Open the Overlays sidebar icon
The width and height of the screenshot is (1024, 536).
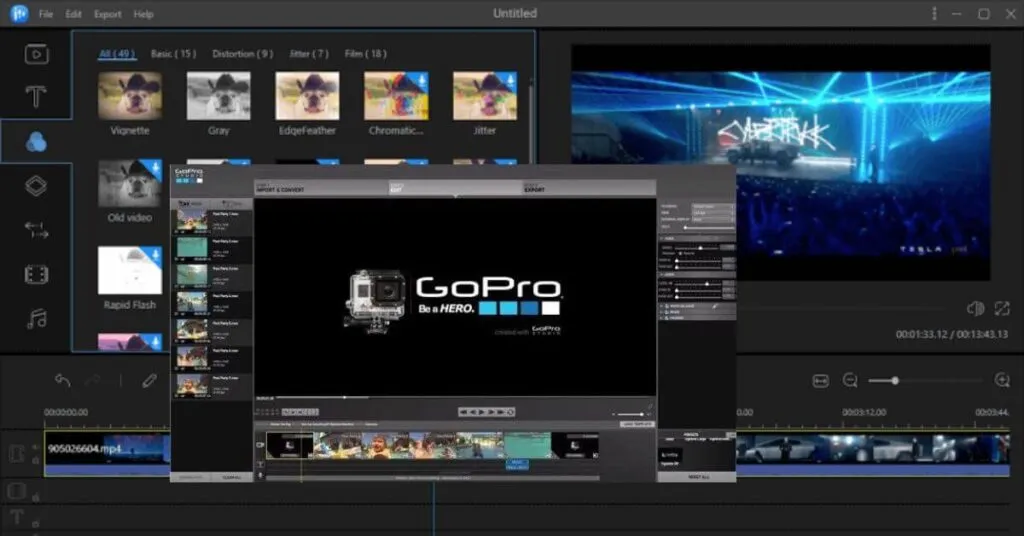coord(36,186)
